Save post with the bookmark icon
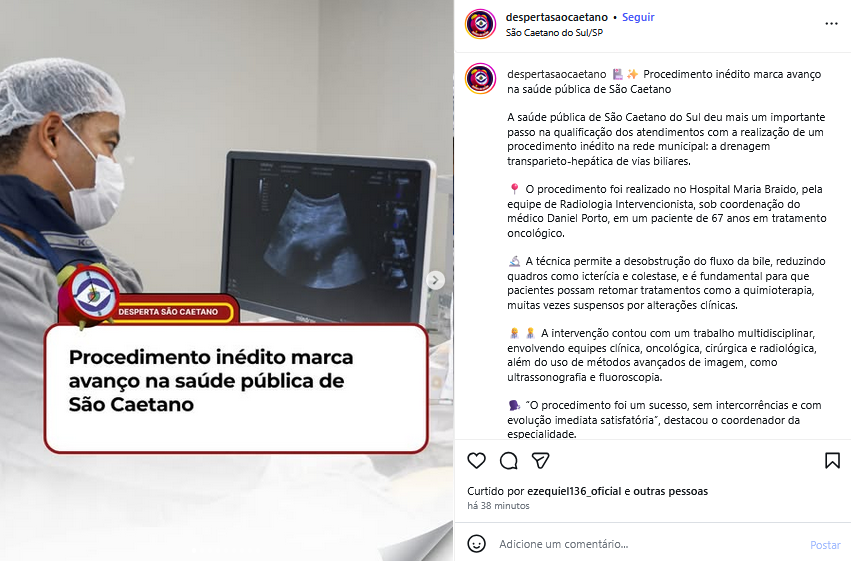This screenshot has width=851, height=561. click(832, 461)
